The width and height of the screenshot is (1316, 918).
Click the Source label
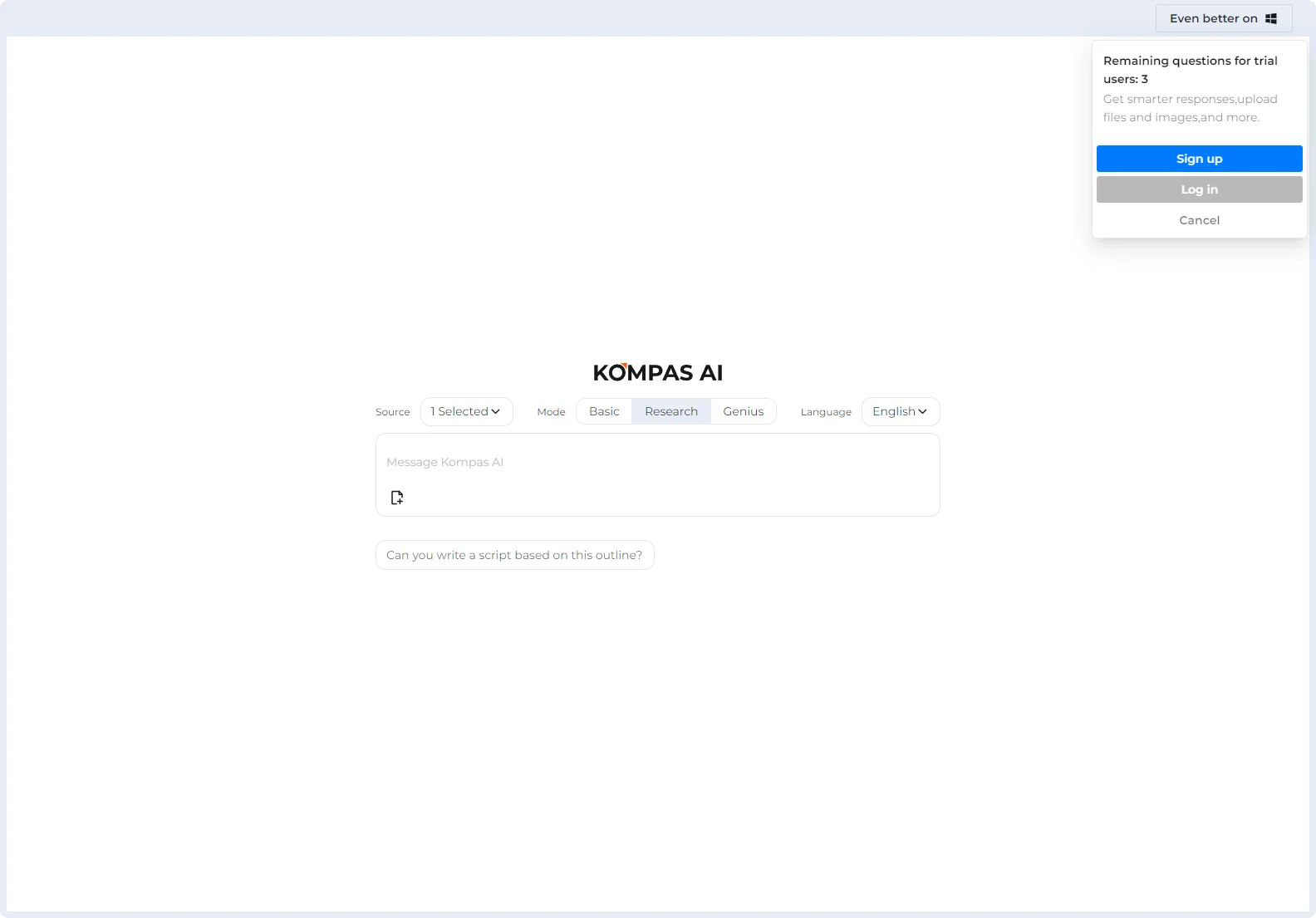pos(392,412)
